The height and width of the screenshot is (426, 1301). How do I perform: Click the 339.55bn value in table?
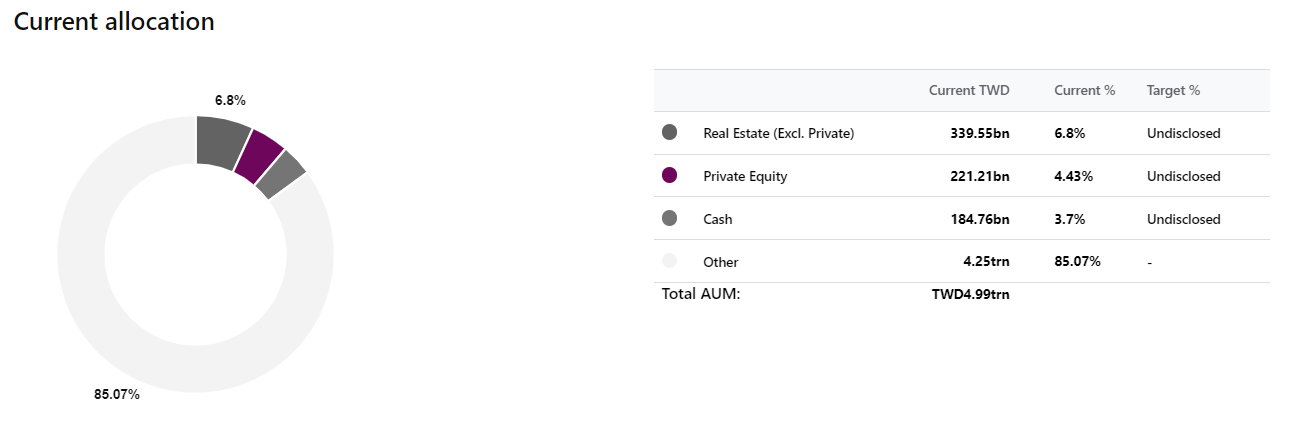coord(980,133)
